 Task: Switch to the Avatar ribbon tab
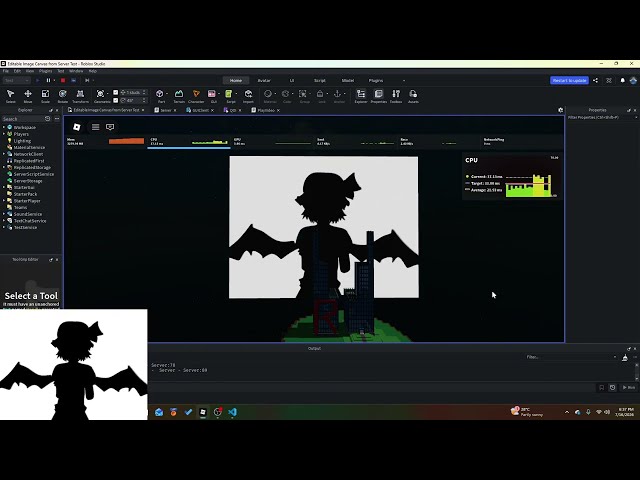coord(264,80)
